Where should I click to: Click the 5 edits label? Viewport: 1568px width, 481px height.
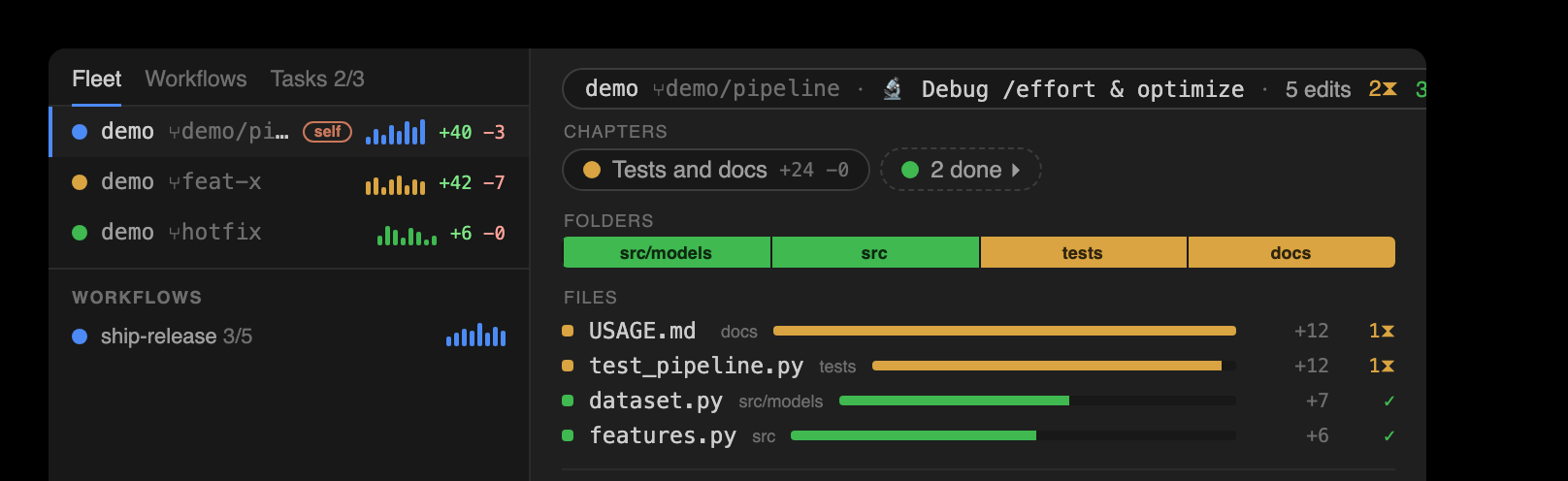pyautogui.click(x=1318, y=89)
